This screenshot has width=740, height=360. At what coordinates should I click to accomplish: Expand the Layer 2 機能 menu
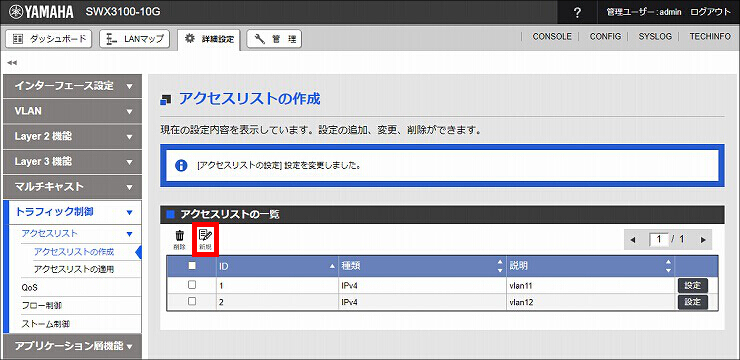pos(72,136)
